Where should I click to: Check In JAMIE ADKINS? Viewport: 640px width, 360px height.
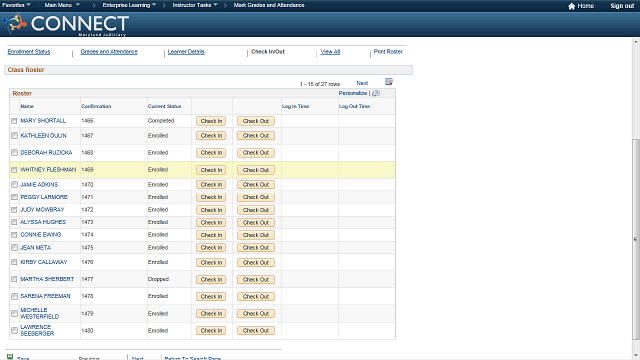(x=211, y=184)
